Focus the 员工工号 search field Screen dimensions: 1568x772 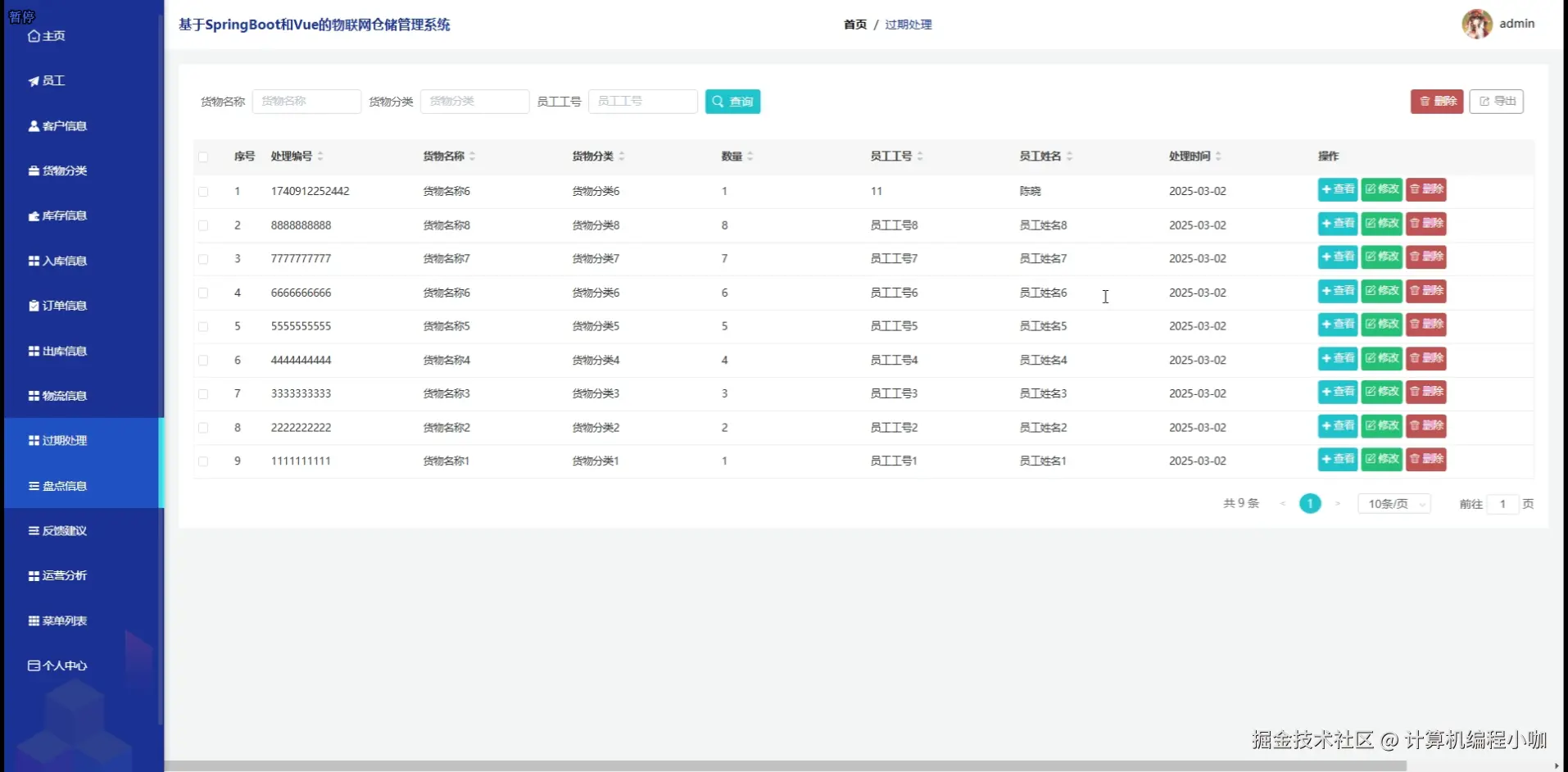tap(643, 102)
